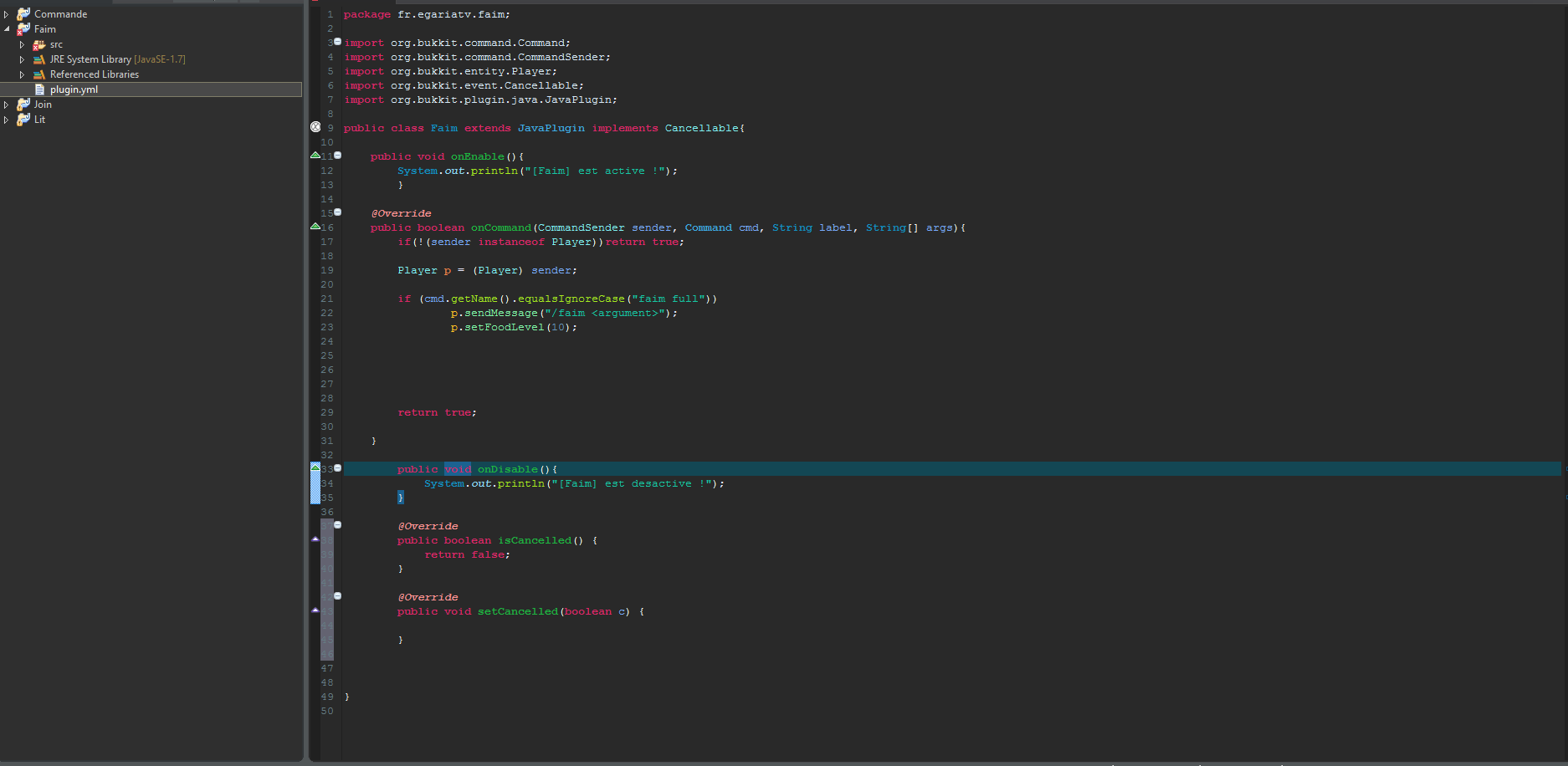Click the Join project icon
This screenshot has width=1568, height=766.
[23, 105]
